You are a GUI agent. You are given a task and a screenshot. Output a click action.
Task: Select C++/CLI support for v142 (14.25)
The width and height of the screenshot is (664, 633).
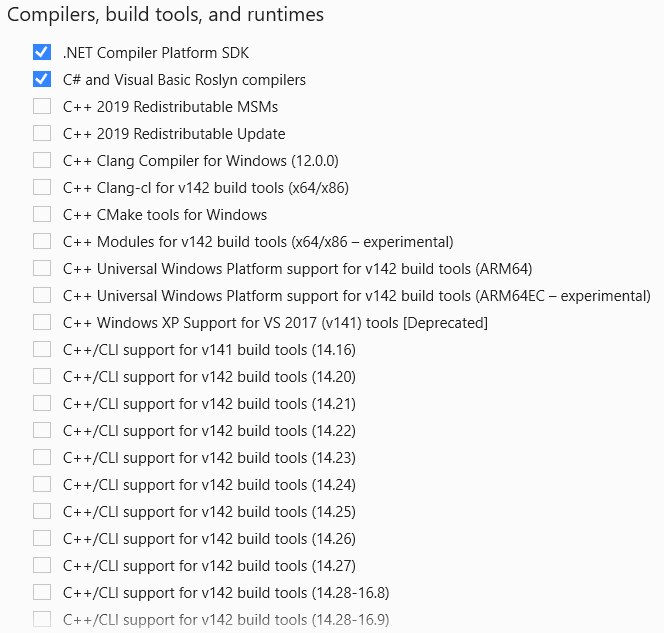42,511
